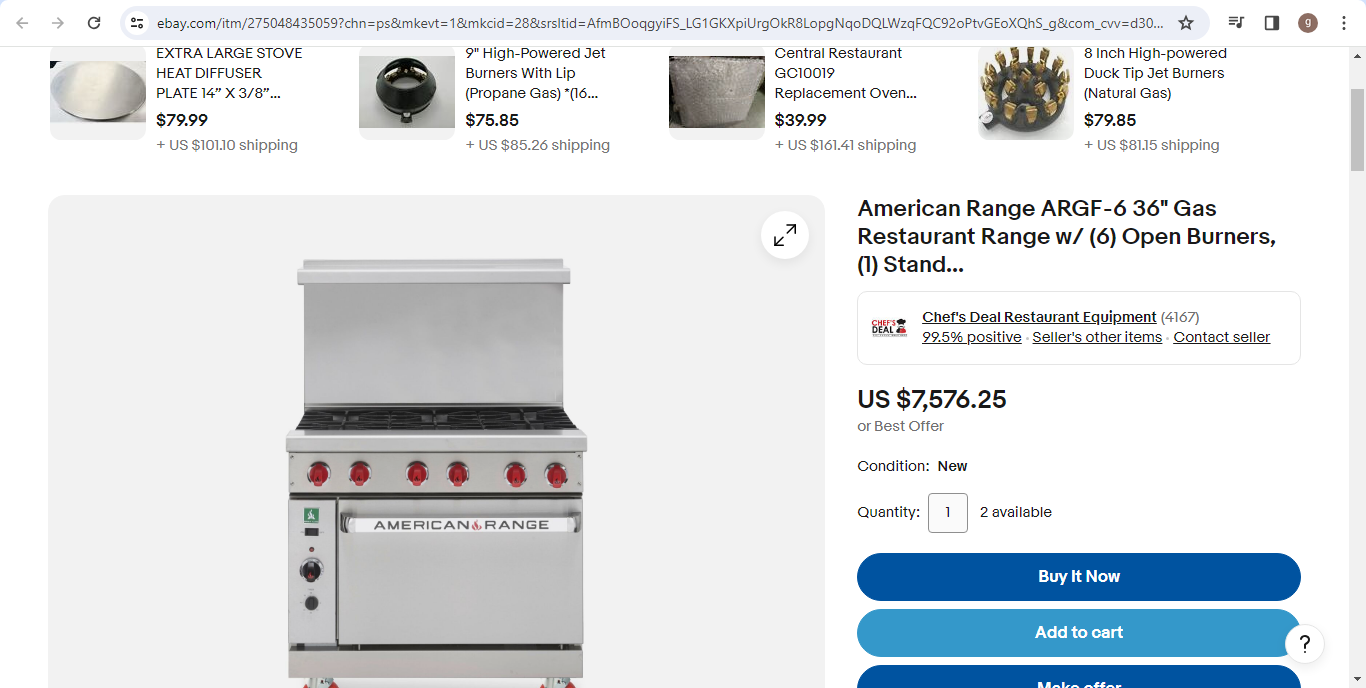
Task: Click the Add to cart button
Action: pos(1079,633)
